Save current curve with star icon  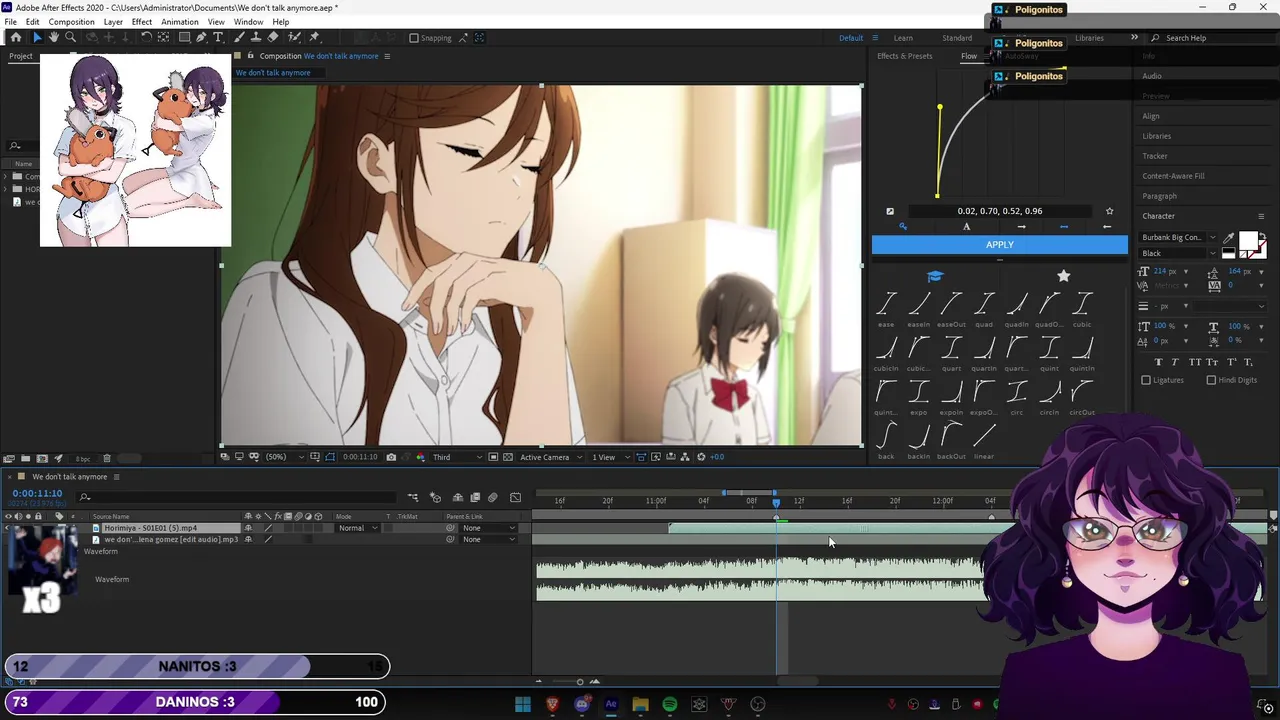point(1109,211)
